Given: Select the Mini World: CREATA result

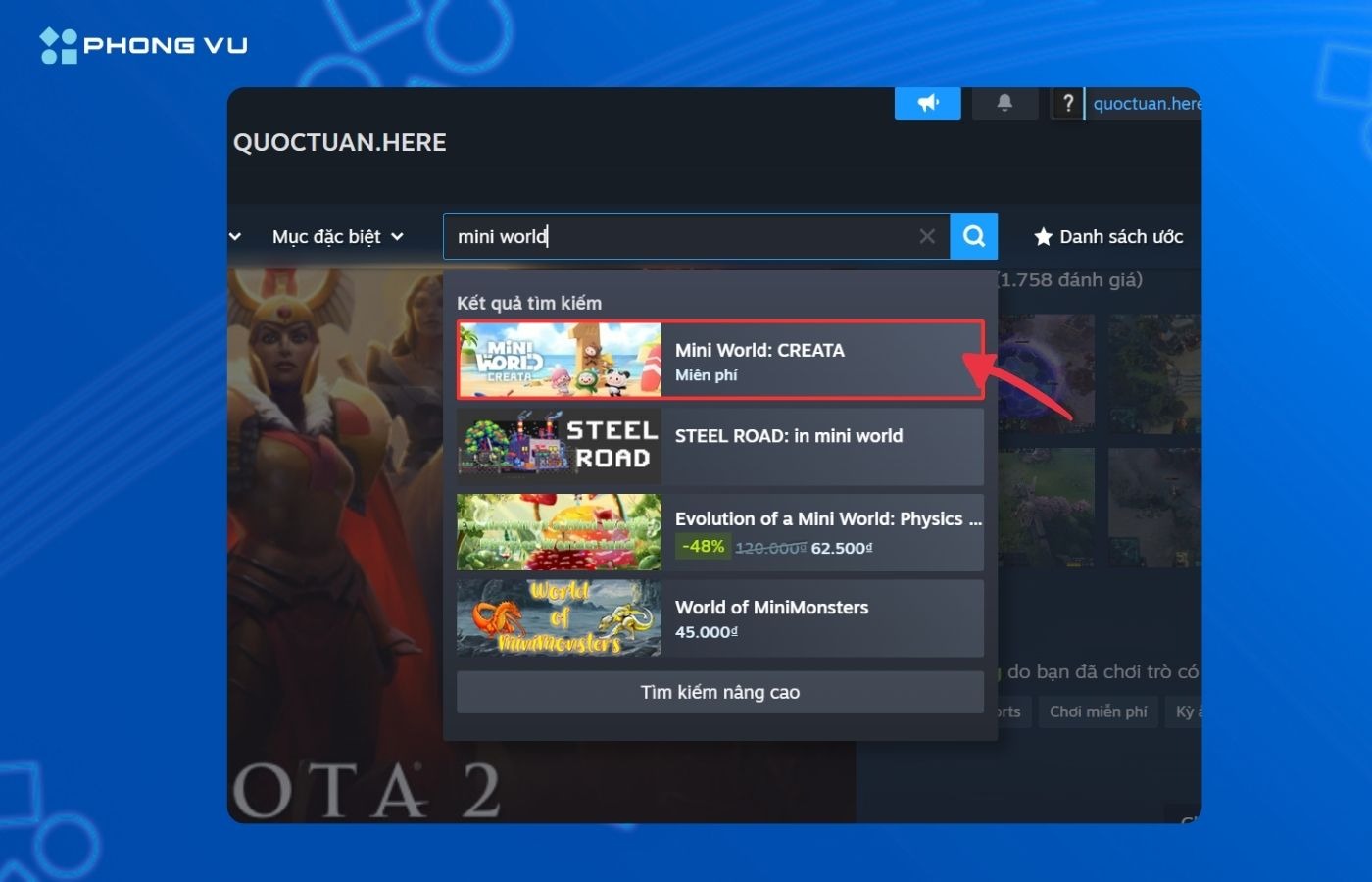Looking at the screenshot, I should (720, 360).
